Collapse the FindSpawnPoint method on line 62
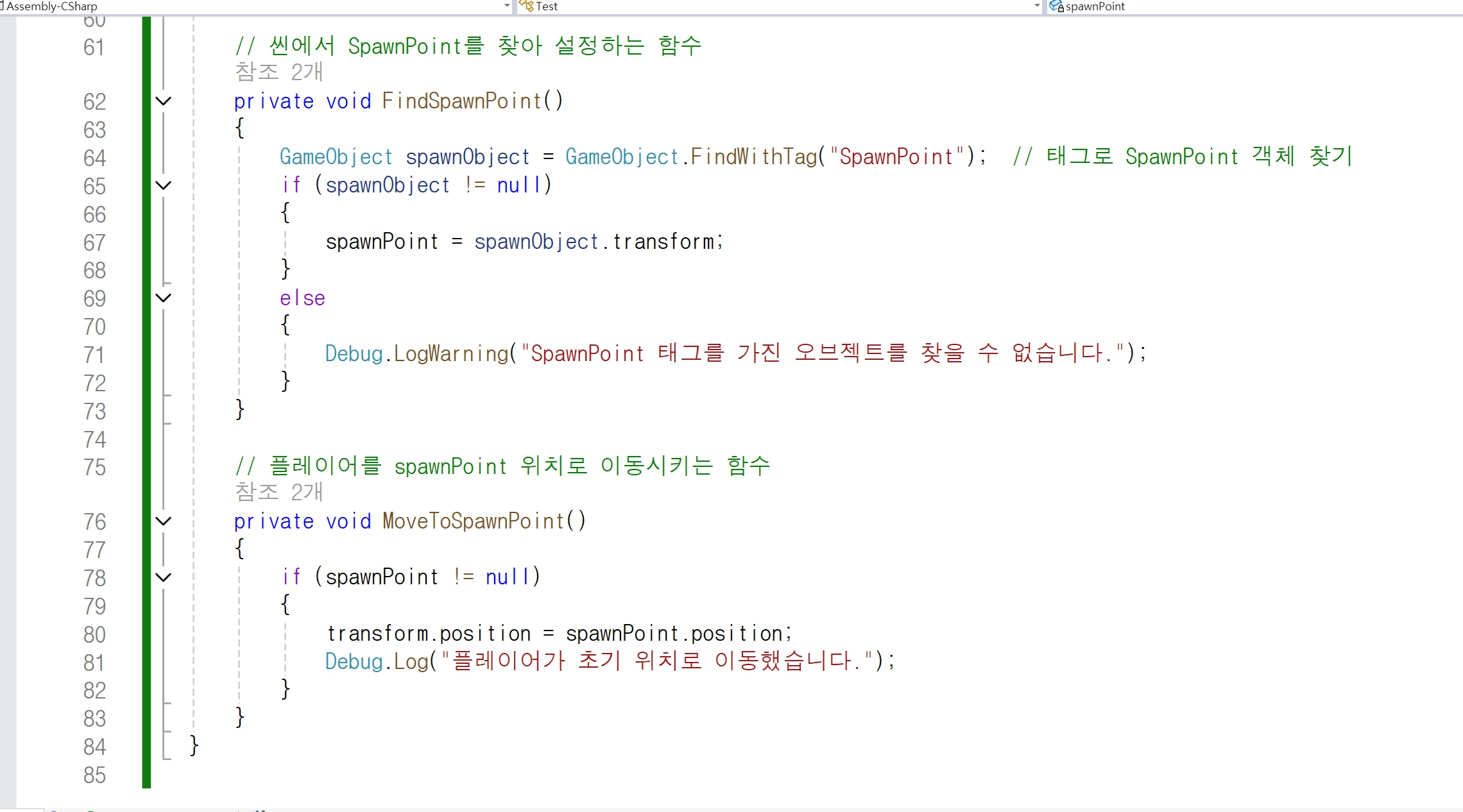 [x=164, y=101]
